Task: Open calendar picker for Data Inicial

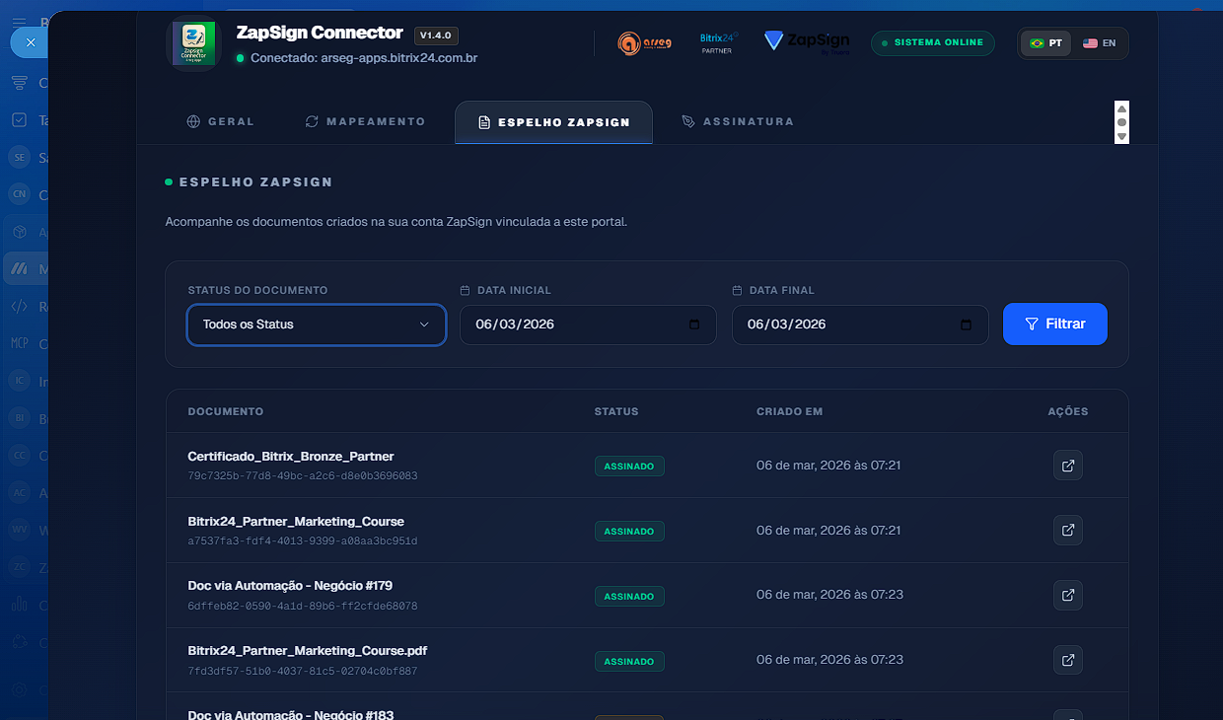Action: click(695, 325)
